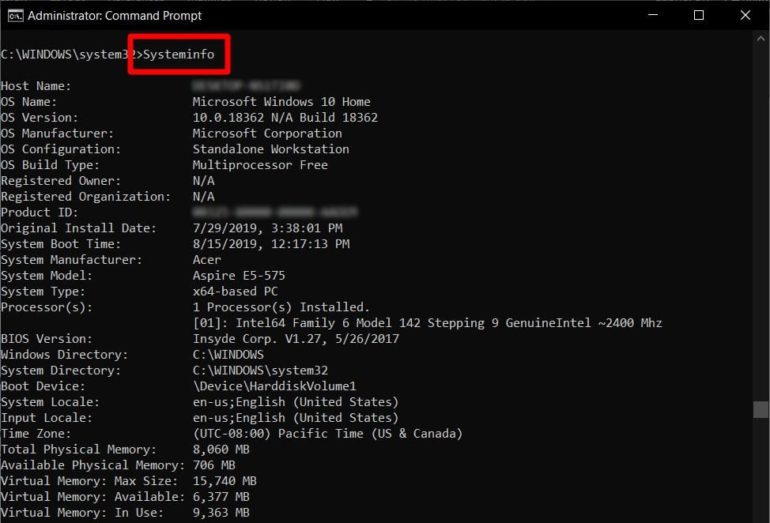
Task: Click the vertical scrollbar thumb
Action: coord(760,410)
